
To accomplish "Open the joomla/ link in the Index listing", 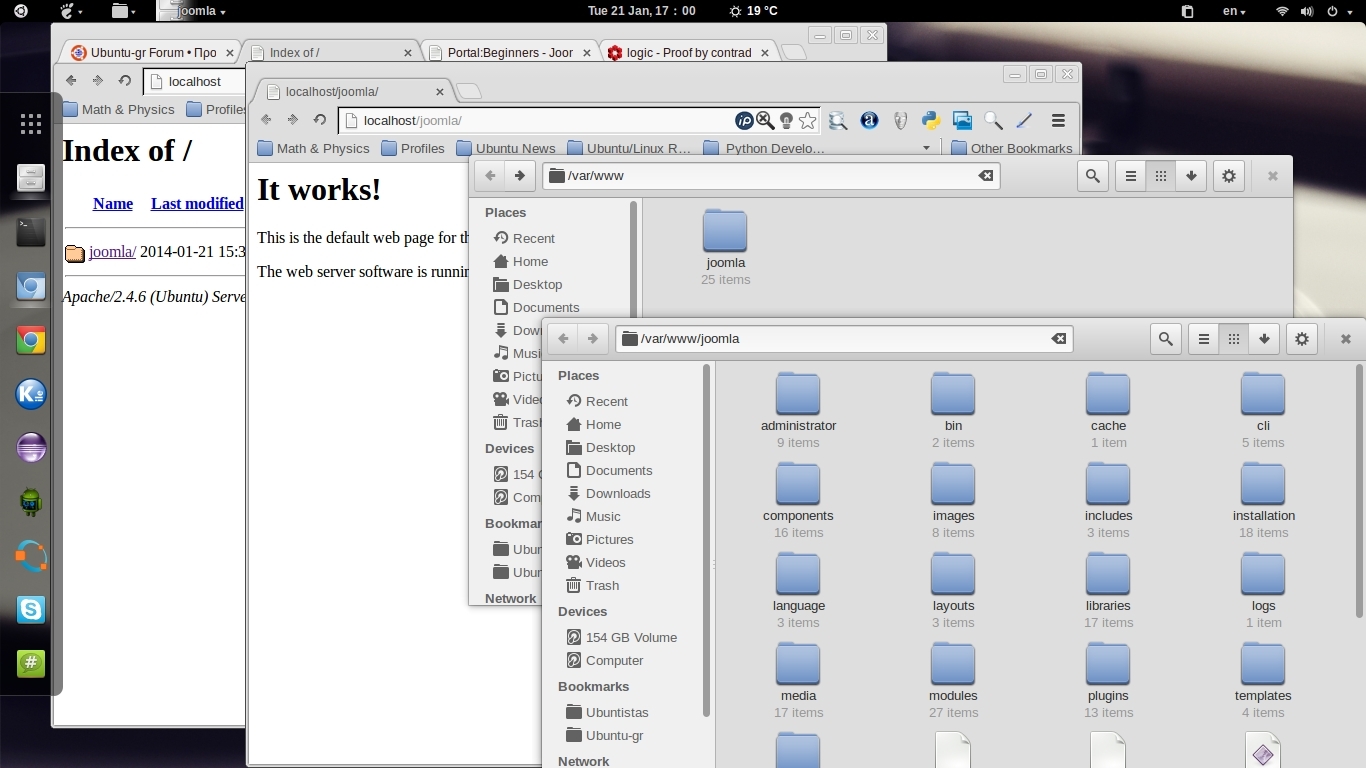I will tap(112, 252).
